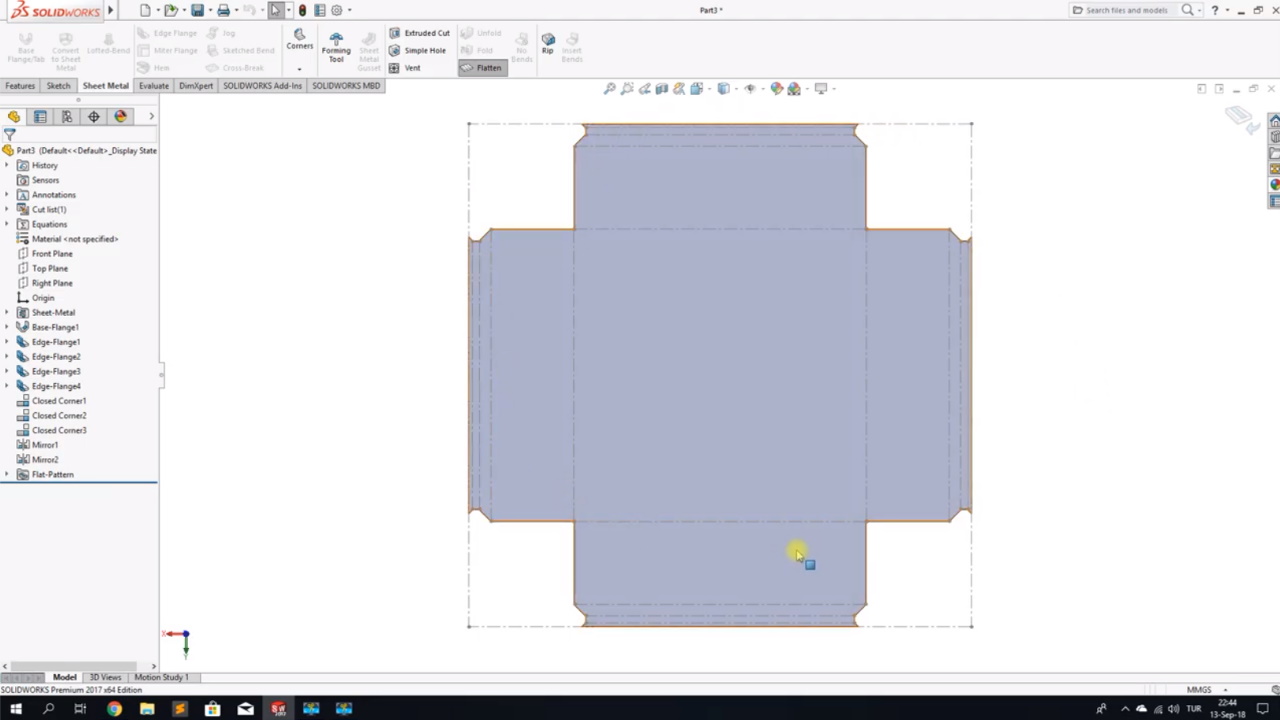Expand the Sheet-Metal feature node
This screenshot has height=720, width=1280.
click(x=8, y=312)
